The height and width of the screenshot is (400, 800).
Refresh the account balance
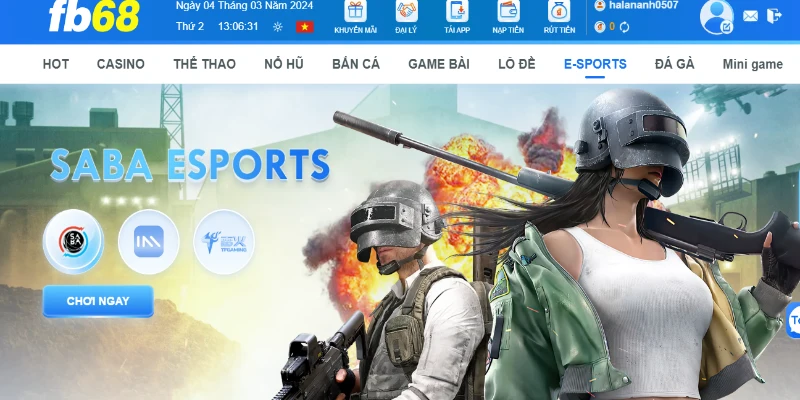pos(624,27)
